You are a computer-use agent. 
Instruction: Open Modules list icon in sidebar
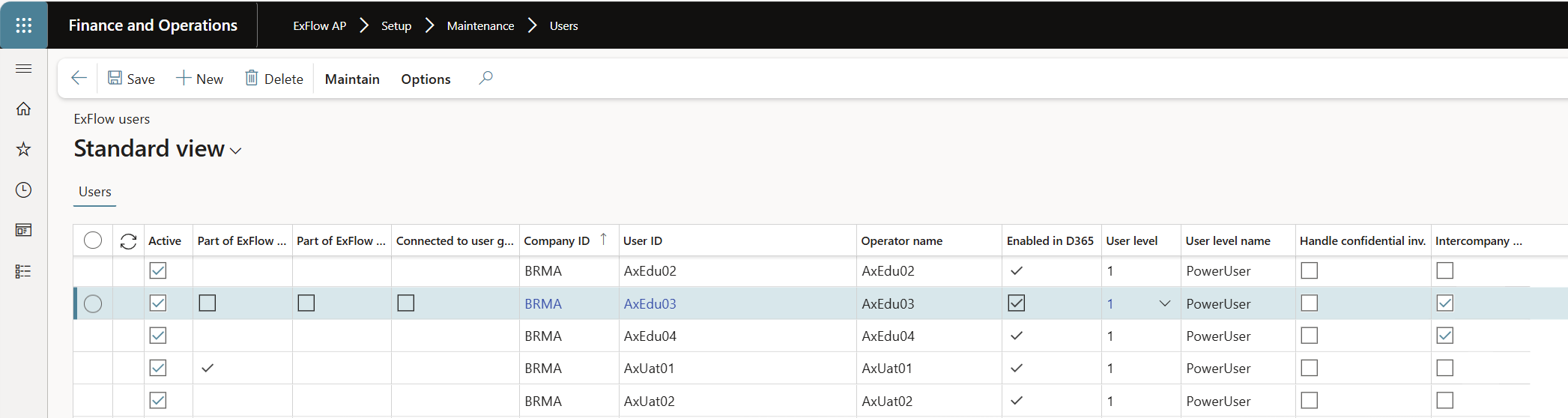pyautogui.click(x=23, y=271)
